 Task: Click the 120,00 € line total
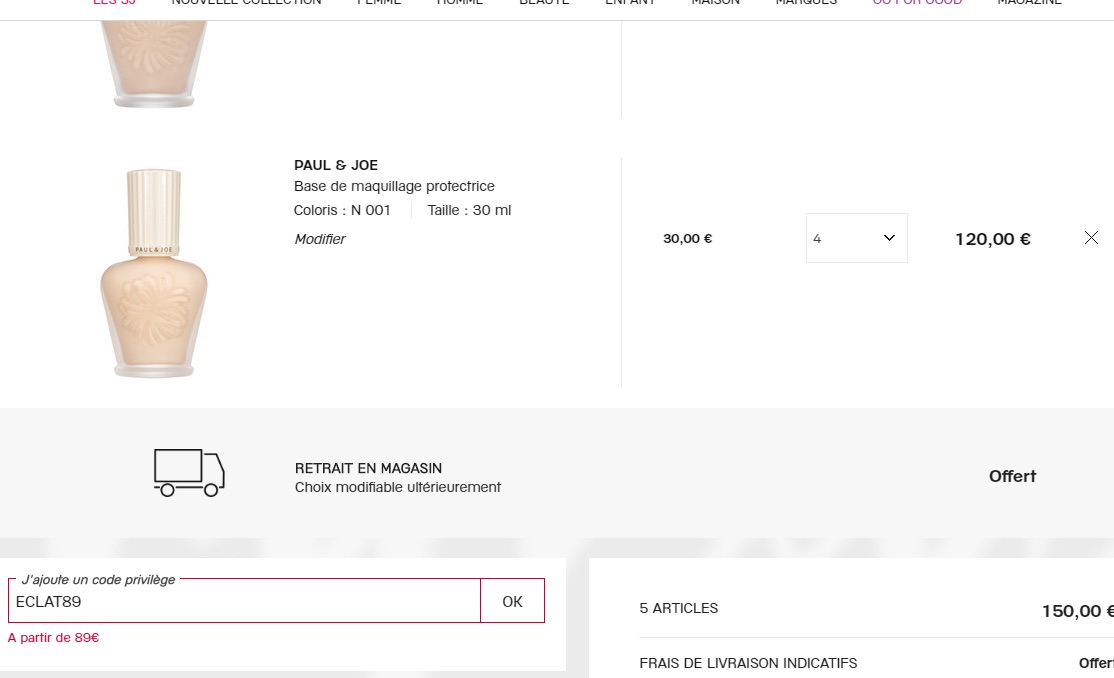pos(993,240)
